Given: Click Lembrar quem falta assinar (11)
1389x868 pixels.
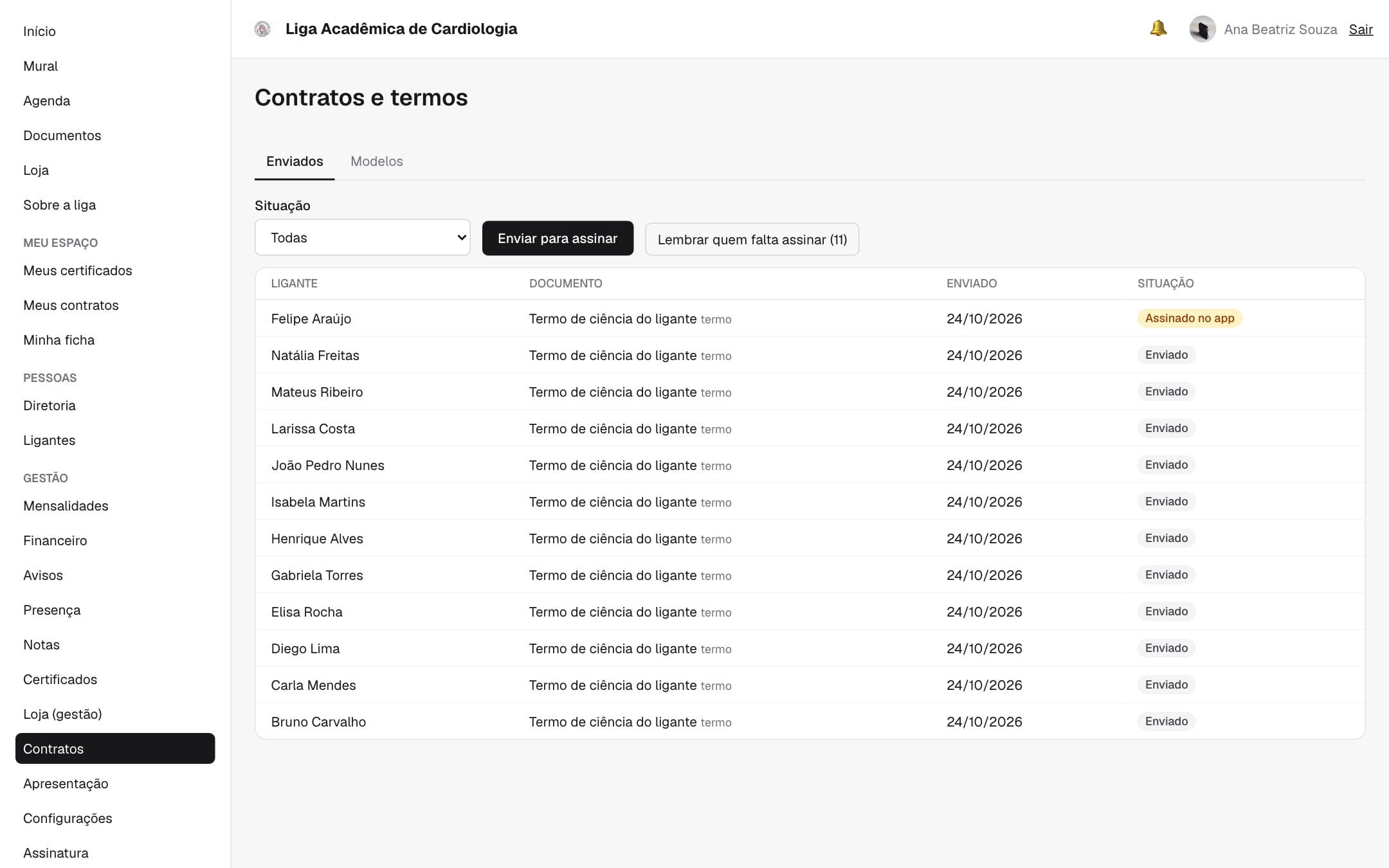Looking at the screenshot, I should [x=752, y=239].
